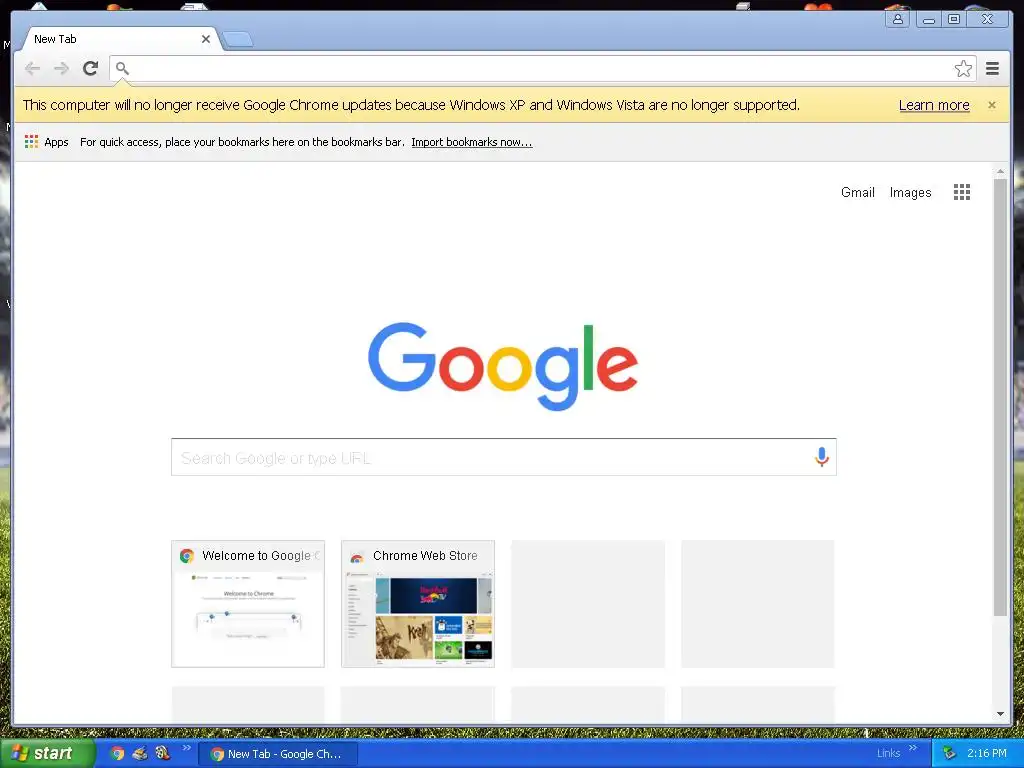Expand the Links toolbar chevron
This screenshot has height=768, width=1024.
(x=912, y=748)
